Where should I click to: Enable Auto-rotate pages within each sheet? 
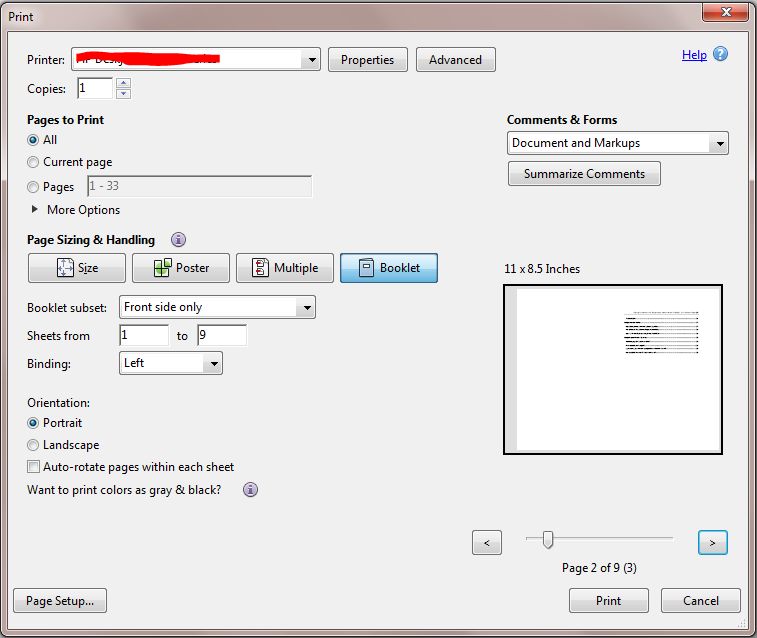[x=33, y=467]
